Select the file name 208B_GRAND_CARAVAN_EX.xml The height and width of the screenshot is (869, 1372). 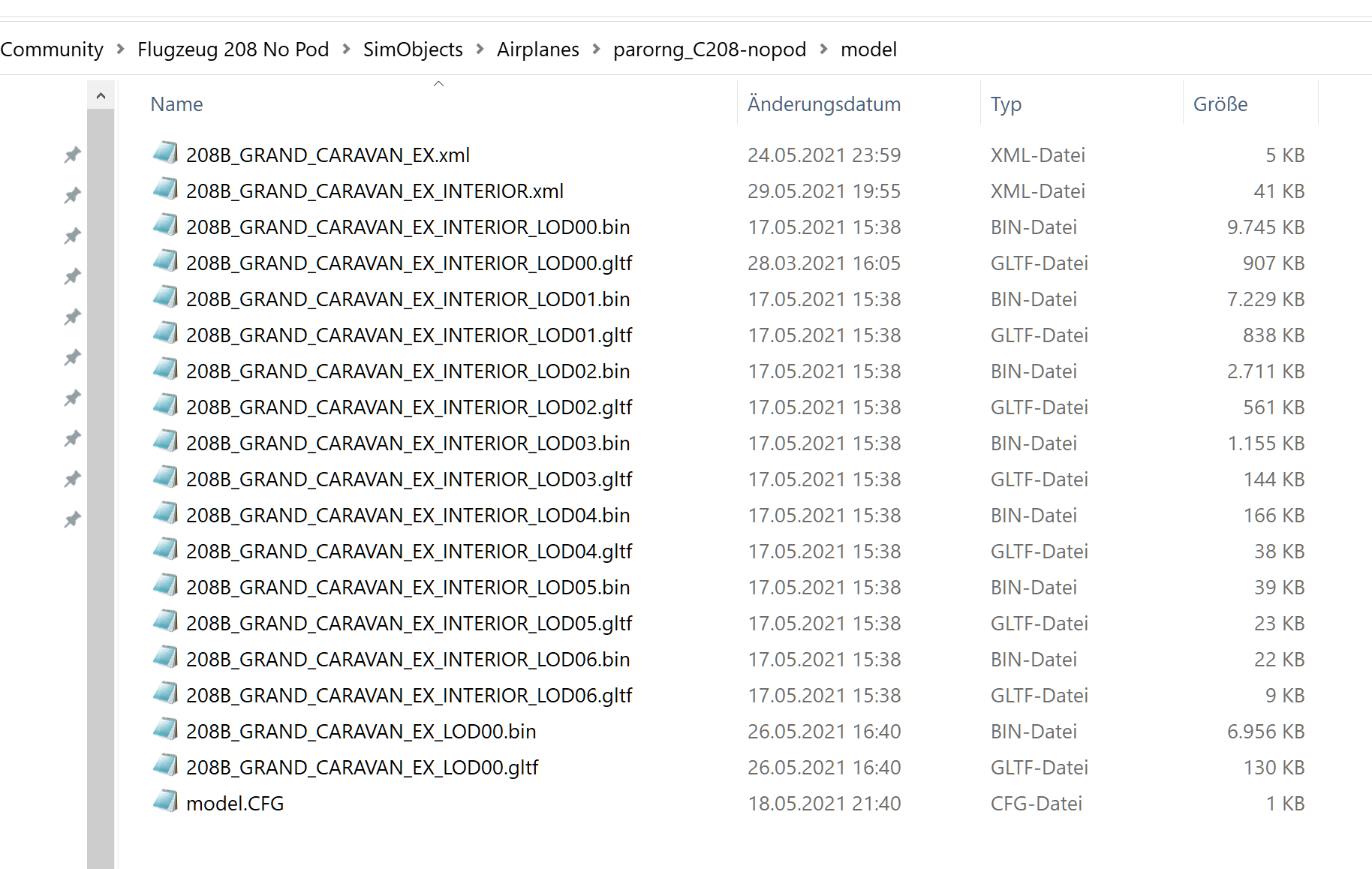point(328,155)
